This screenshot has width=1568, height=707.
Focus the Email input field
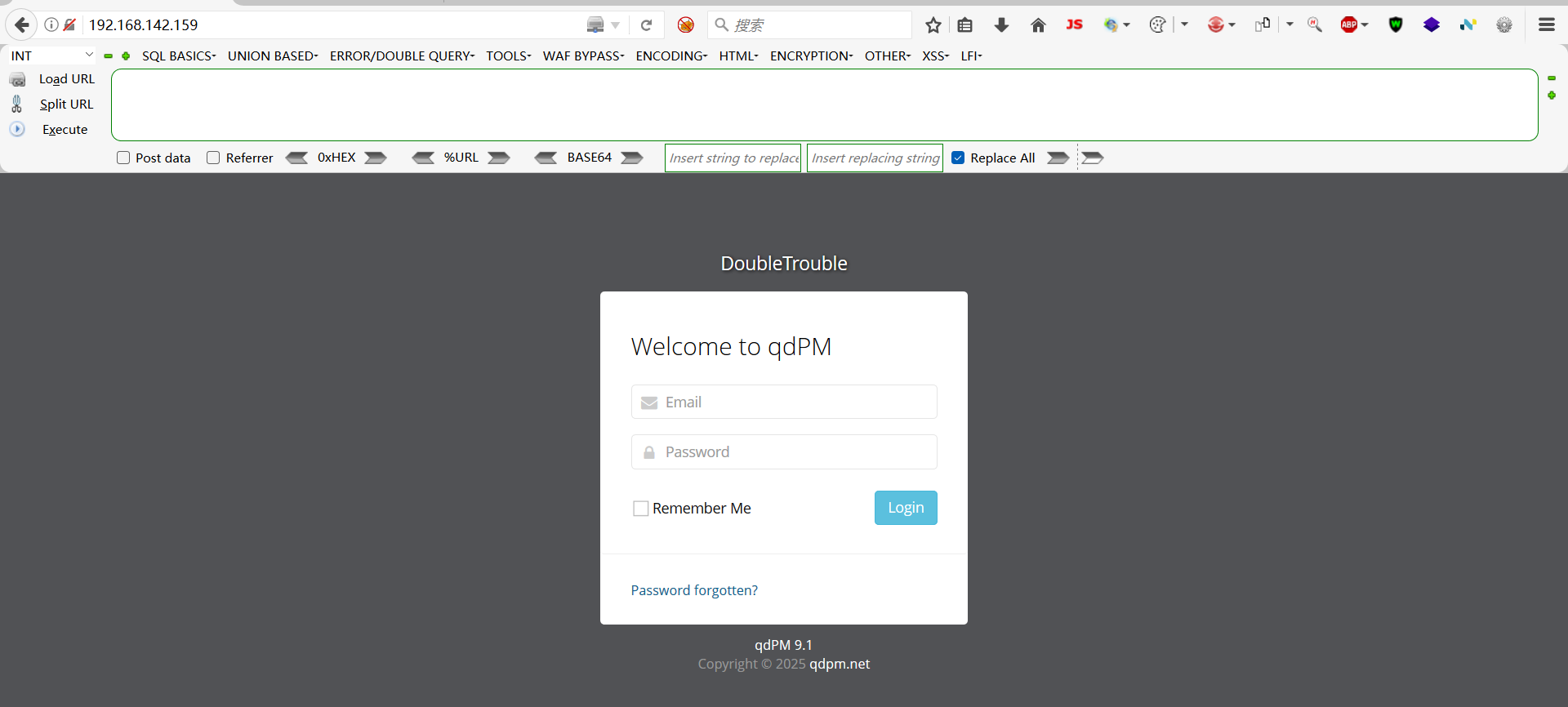coord(784,402)
